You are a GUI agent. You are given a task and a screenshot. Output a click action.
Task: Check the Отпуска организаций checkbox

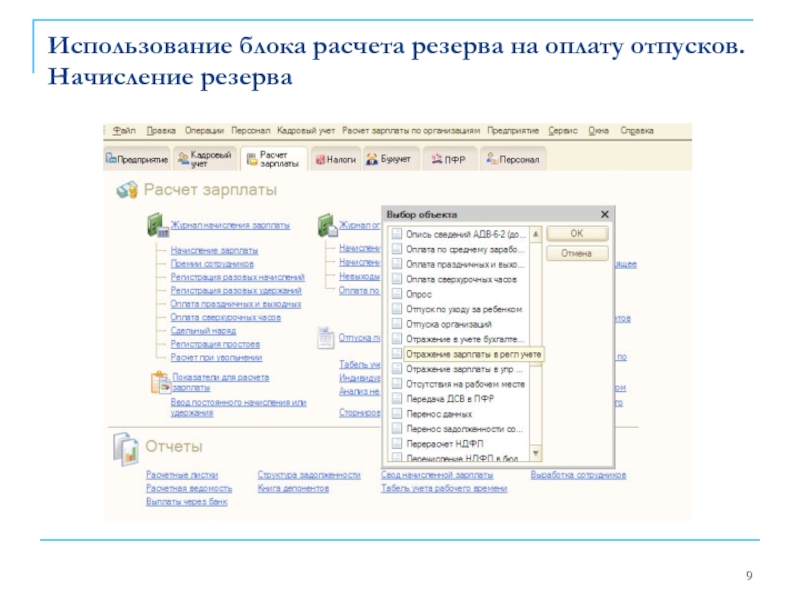click(395, 322)
